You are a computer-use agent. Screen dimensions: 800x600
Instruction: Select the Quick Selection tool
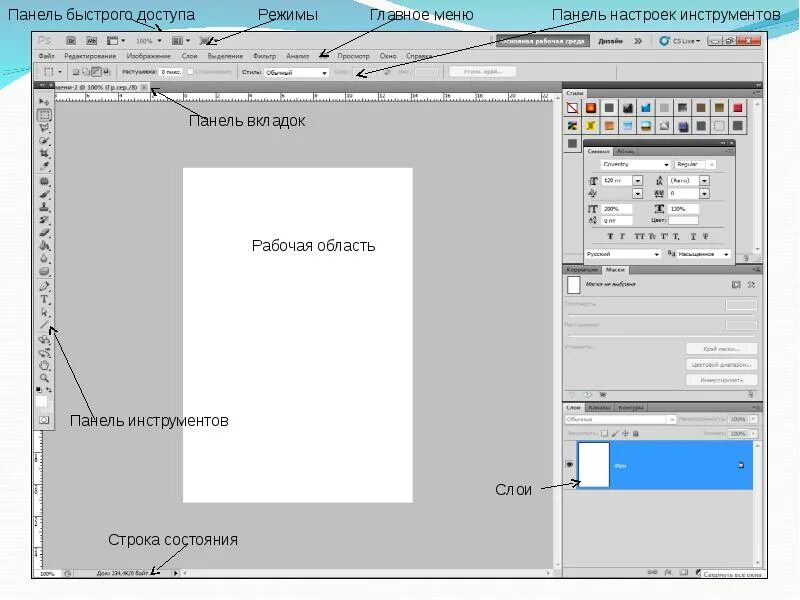click(44, 140)
